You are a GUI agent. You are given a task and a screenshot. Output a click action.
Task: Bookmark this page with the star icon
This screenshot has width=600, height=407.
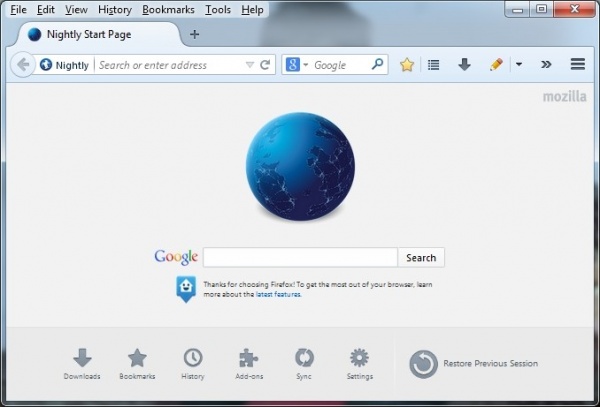(x=407, y=65)
